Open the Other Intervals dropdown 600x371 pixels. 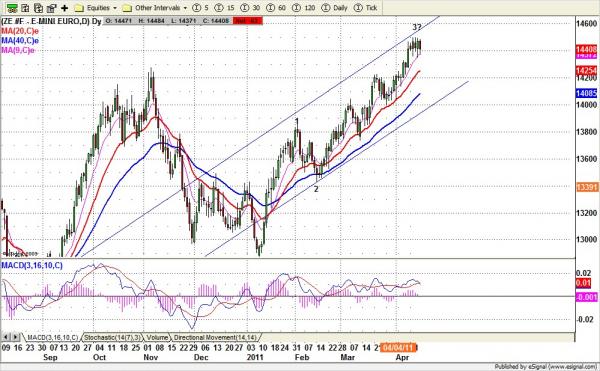(155, 8)
